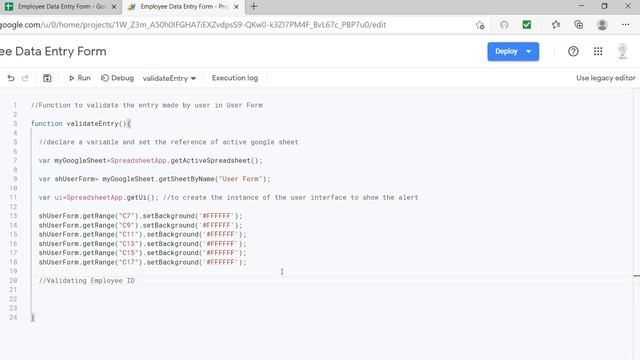
Task: Click the getRange("C9") setBackground line
Action: 140,225
